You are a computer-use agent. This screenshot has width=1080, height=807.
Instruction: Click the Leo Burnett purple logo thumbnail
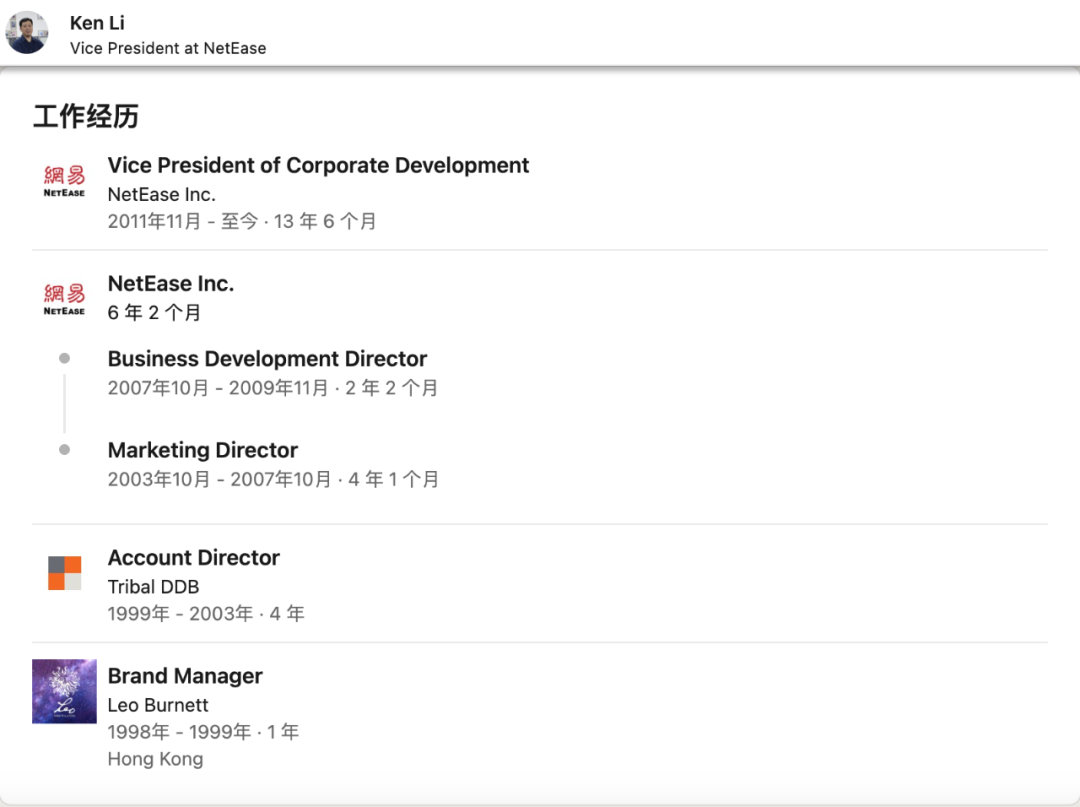tap(64, 691)
